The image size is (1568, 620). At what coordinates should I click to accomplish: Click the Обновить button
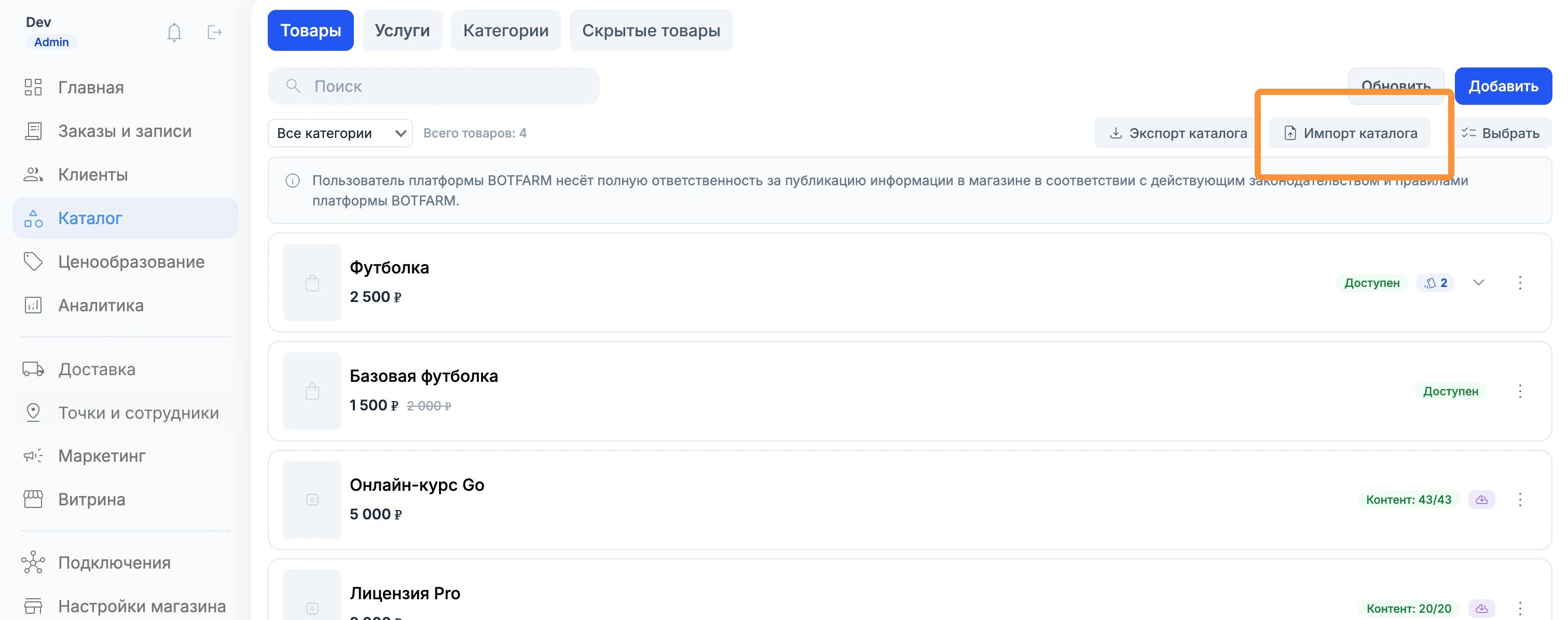coord(1396,86)
